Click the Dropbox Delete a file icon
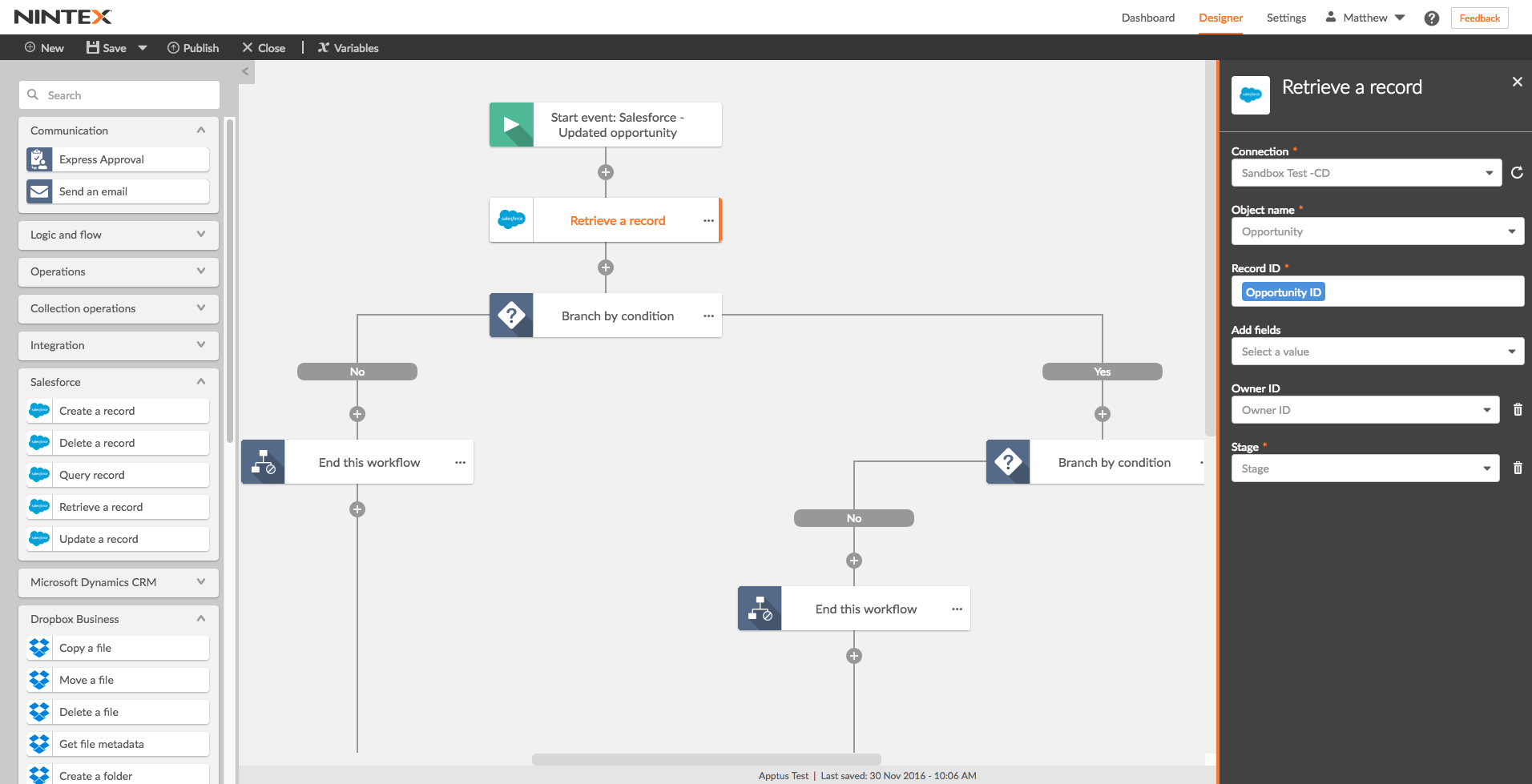 [39, 712]
